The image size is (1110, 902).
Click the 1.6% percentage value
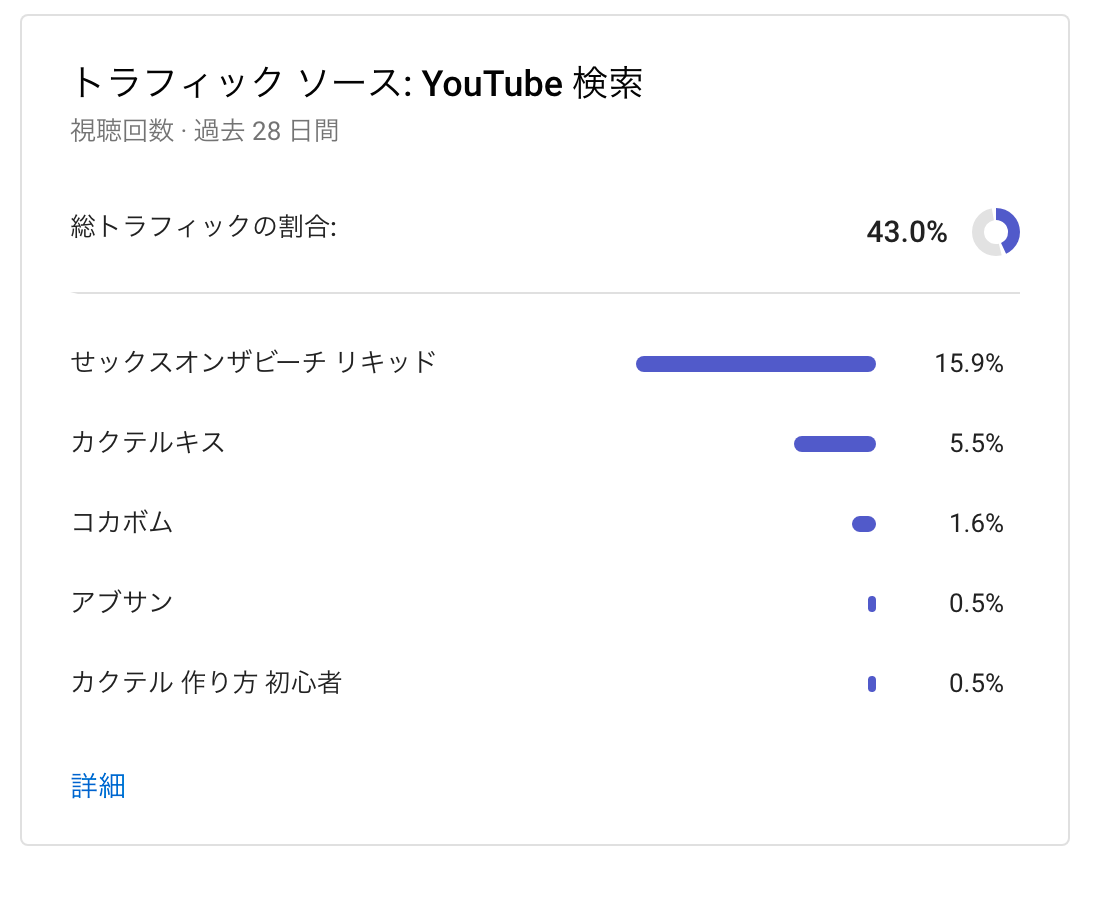(x=976, y=524)
